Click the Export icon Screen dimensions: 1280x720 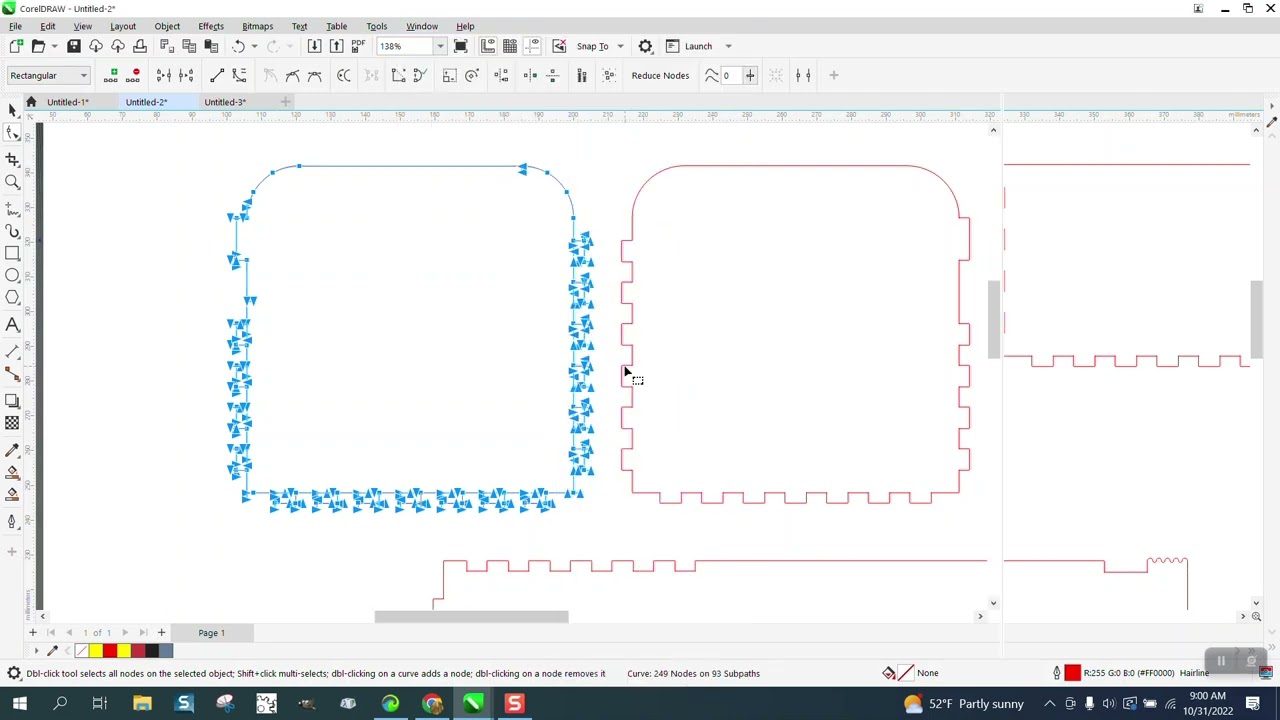(x=336, y=46)
